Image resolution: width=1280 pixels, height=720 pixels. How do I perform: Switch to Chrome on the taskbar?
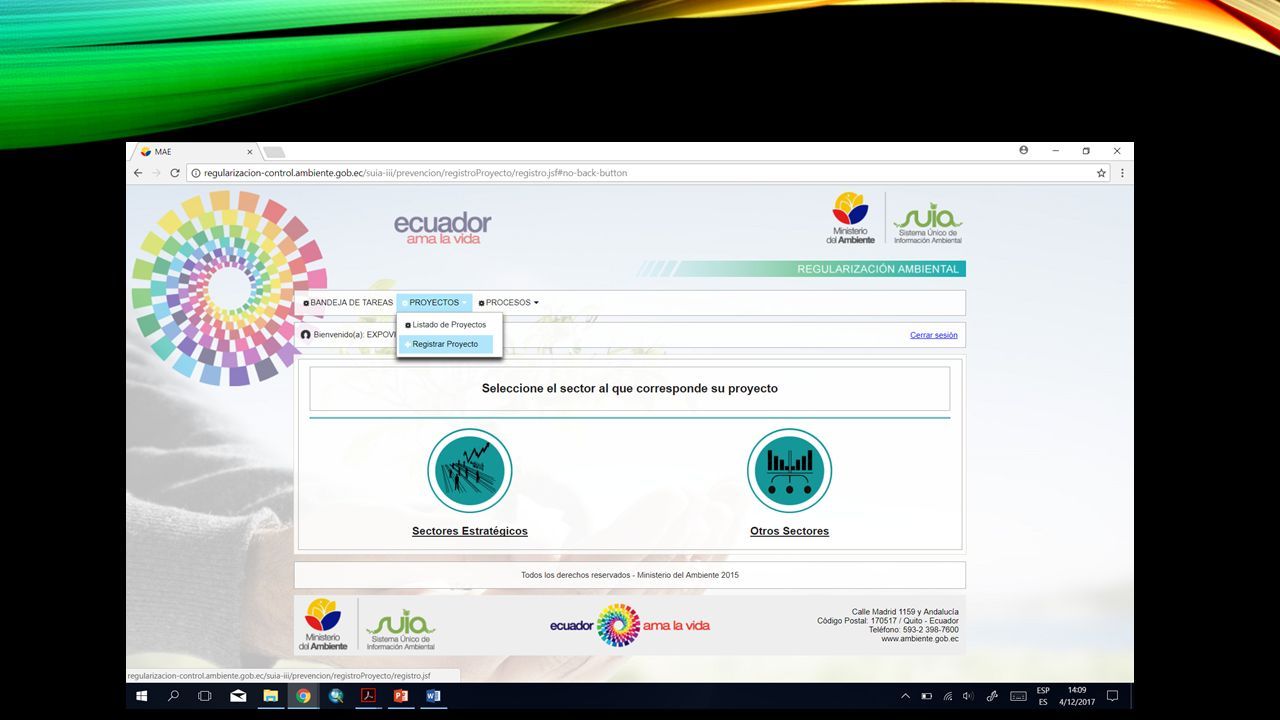[x=303, y=696]
